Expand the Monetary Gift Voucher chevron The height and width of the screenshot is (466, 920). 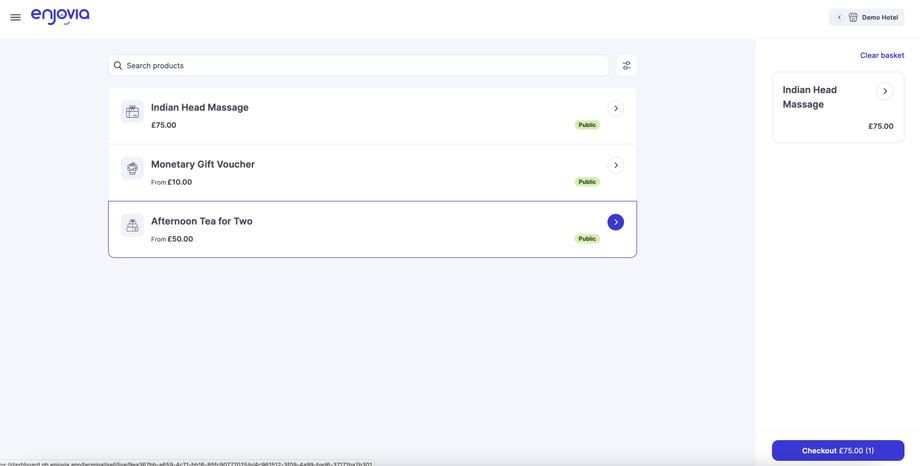615,165
